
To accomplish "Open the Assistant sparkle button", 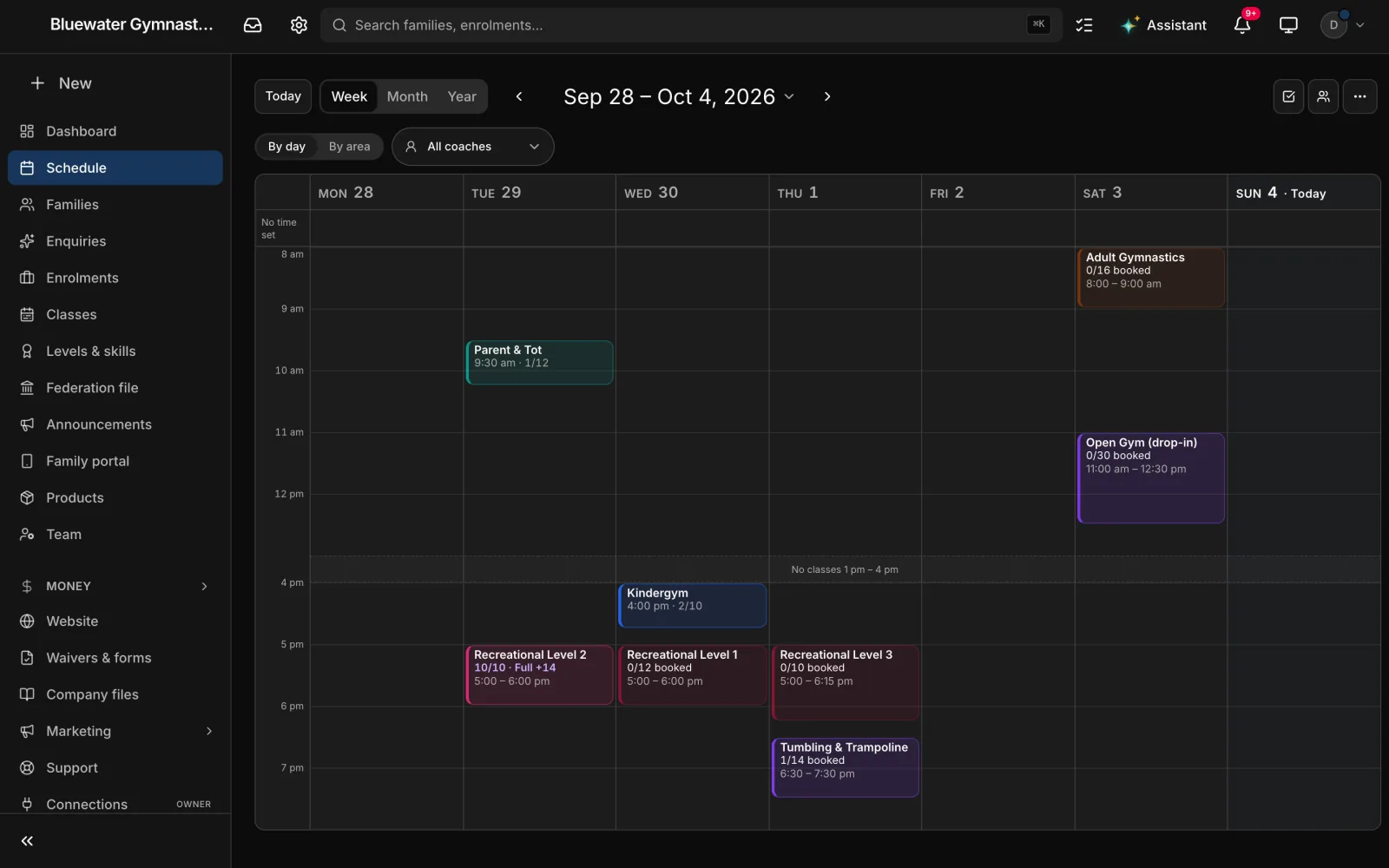I will point(1163,25).
